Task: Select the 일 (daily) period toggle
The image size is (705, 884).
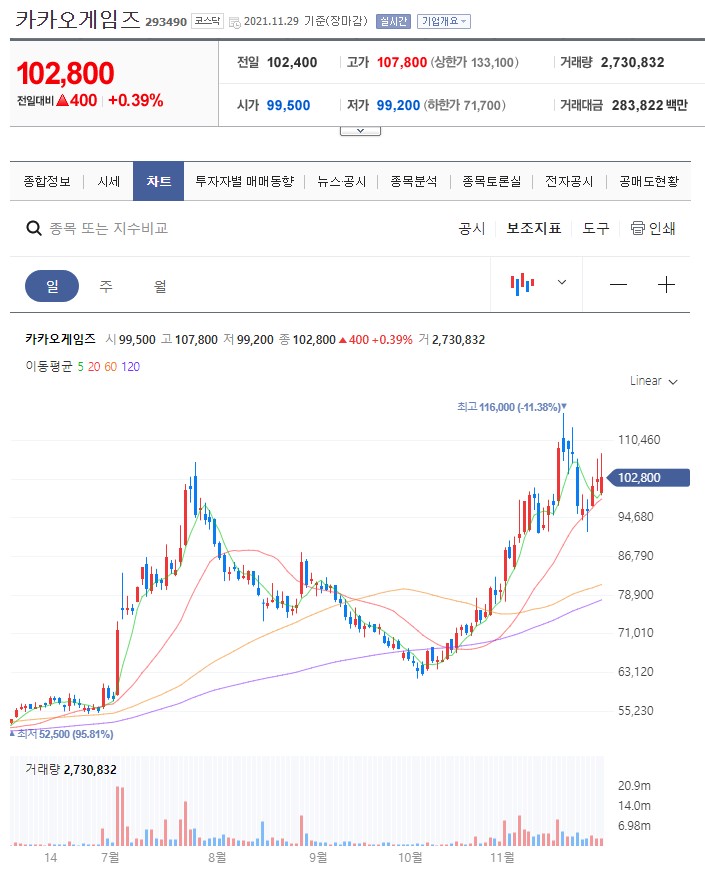Action: coord(52,286)
